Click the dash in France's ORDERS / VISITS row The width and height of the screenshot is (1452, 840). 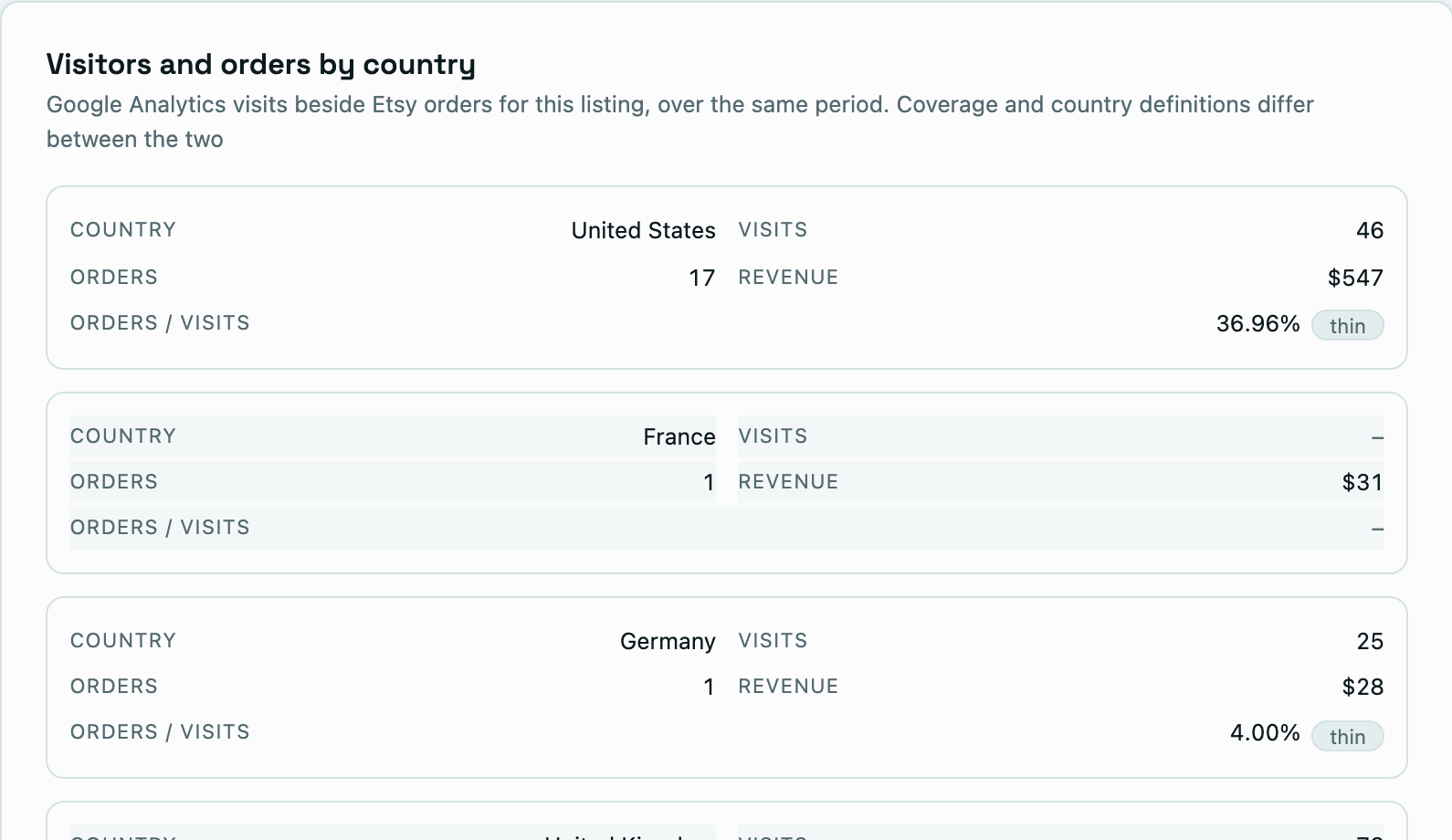click(1377, 530)
